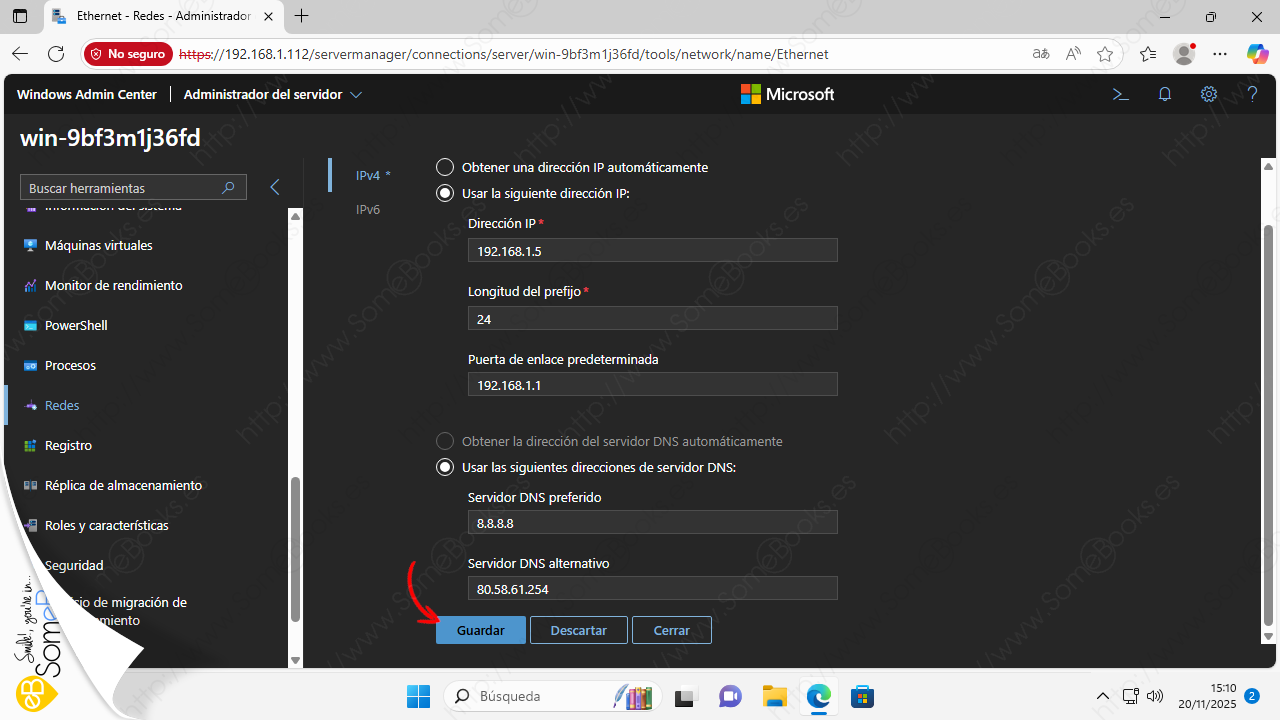Expand Administrador del servidor dropdown
1280x720 pixels.
point(273,94)
